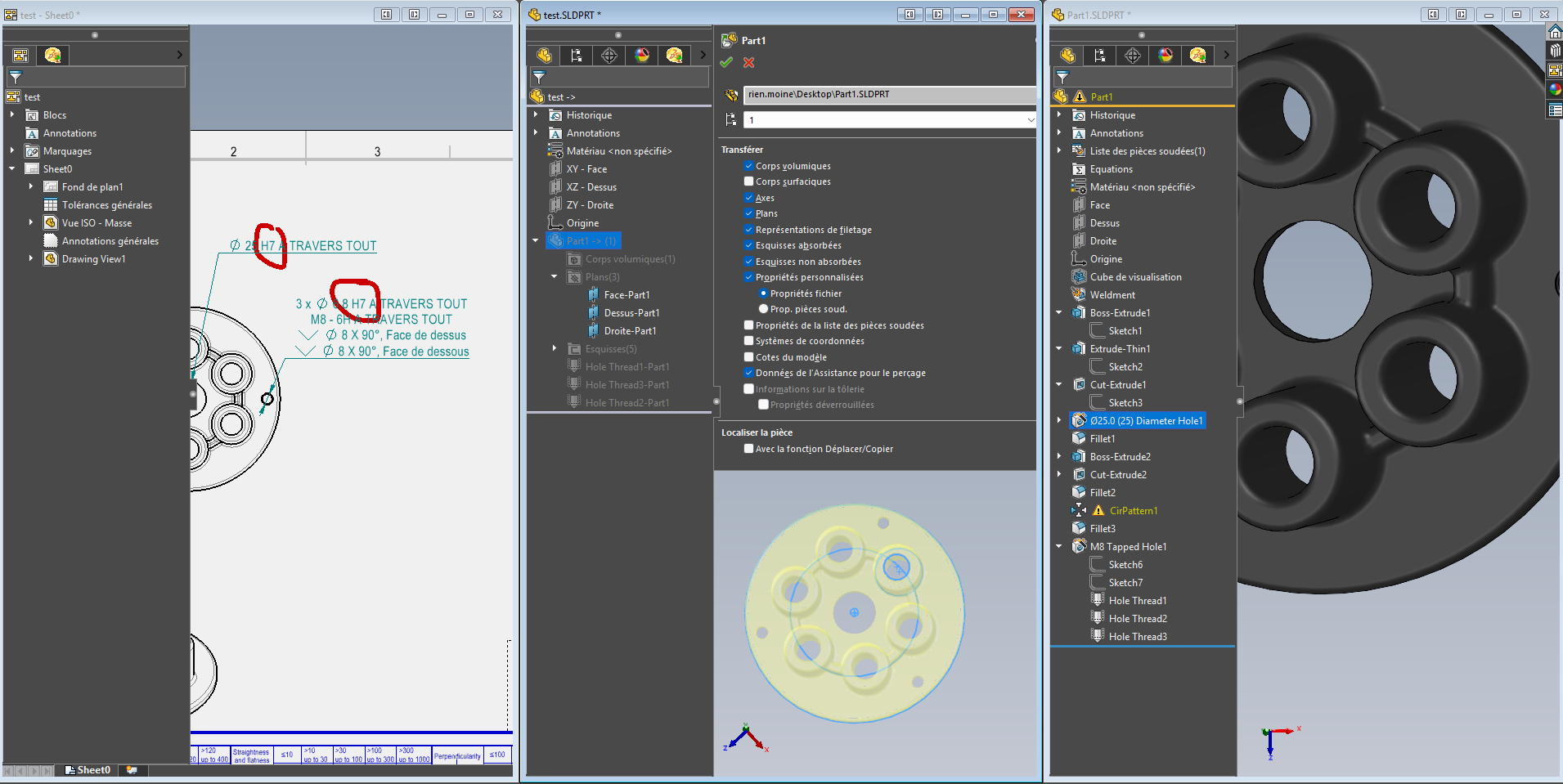The image size is (1563, 784).
Task: Switch to the Sheet0 tab
Action: 92,770
